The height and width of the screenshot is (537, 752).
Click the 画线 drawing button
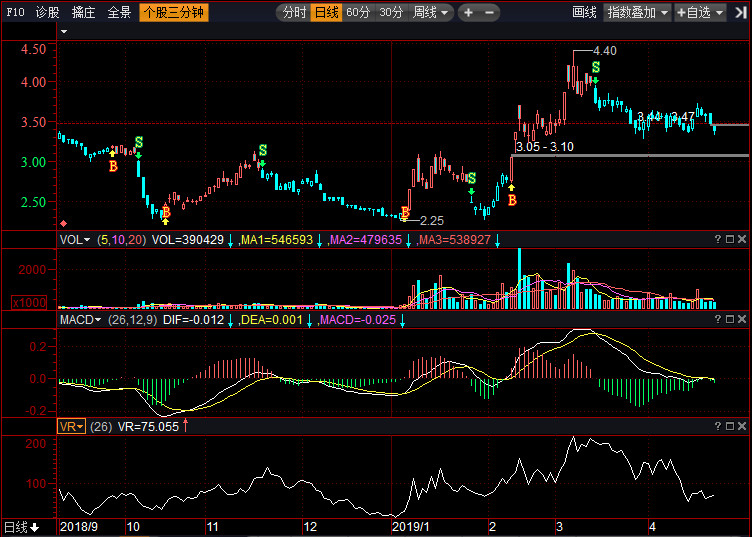pos(584,12)
